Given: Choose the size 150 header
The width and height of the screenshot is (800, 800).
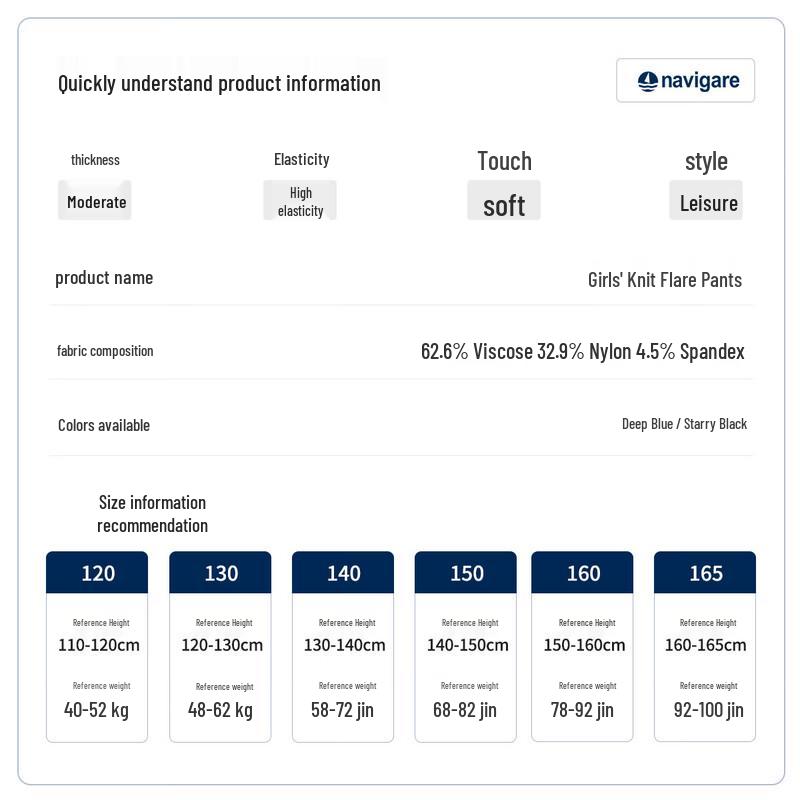Looking at the screenshot, I should coord(466,572).
